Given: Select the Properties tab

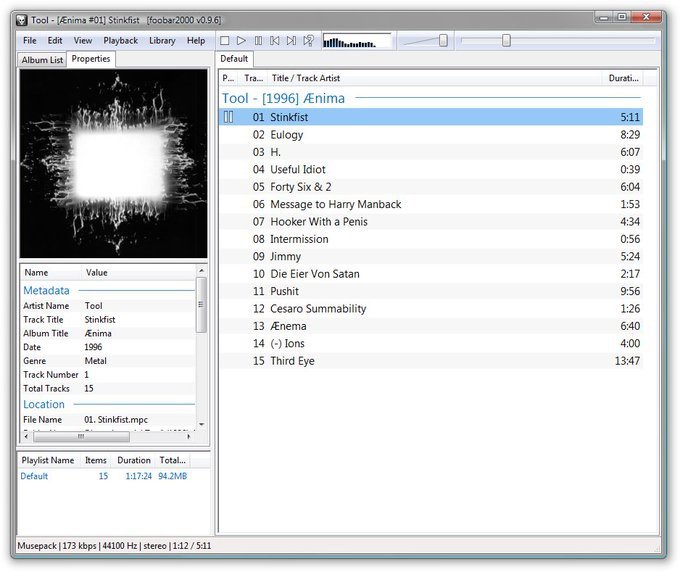Looking at the screenshot, I should pos(91,59).
